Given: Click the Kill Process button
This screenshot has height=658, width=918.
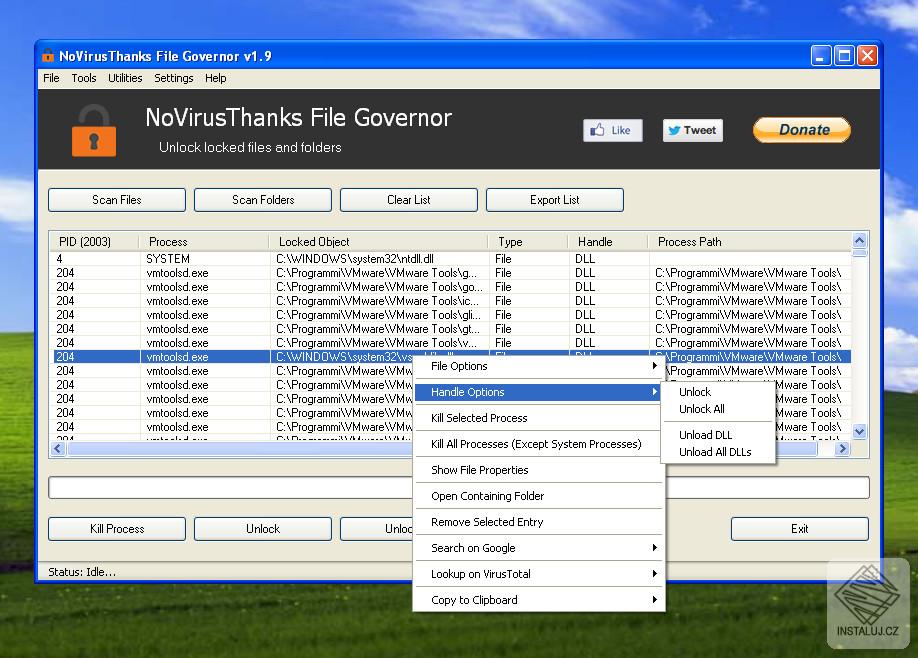Looking at the screenshot, I should point(117,529).
